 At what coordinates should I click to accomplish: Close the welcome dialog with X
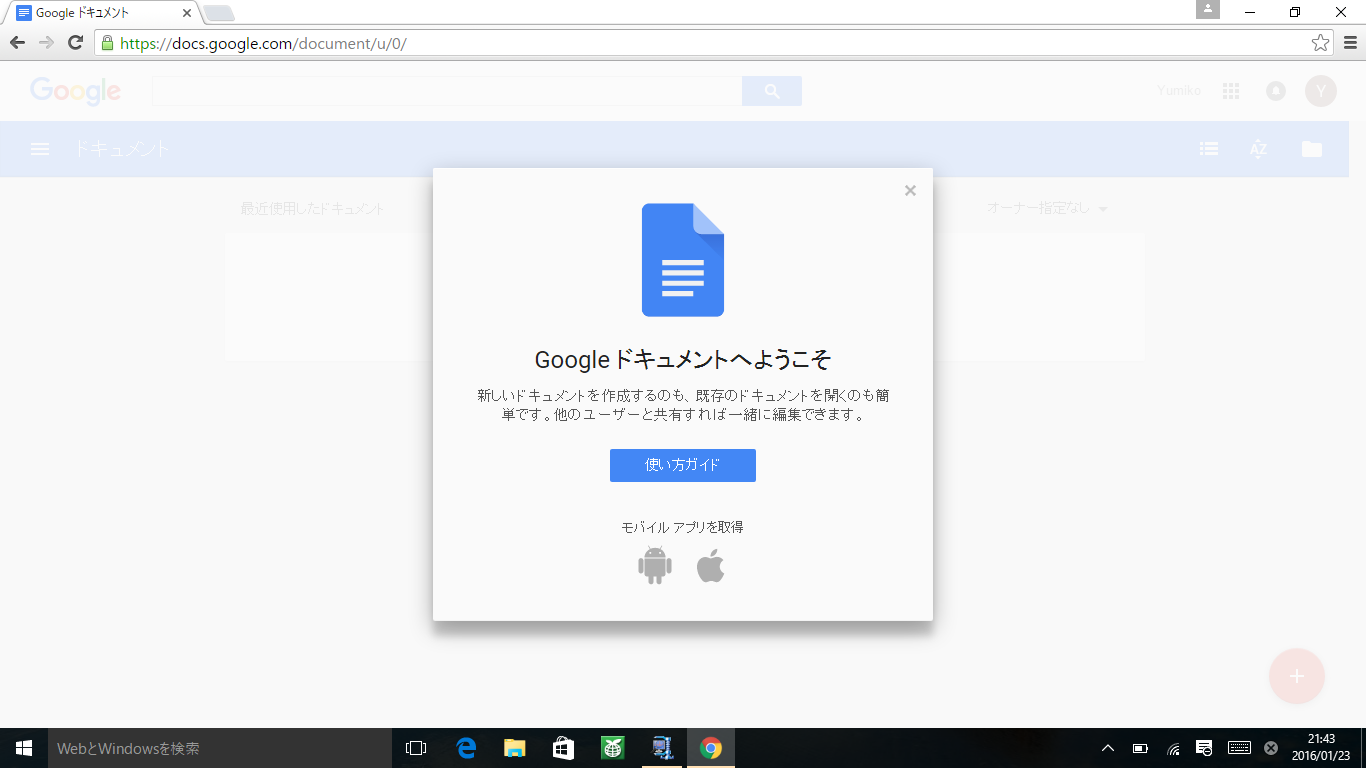tap(910, 190)
